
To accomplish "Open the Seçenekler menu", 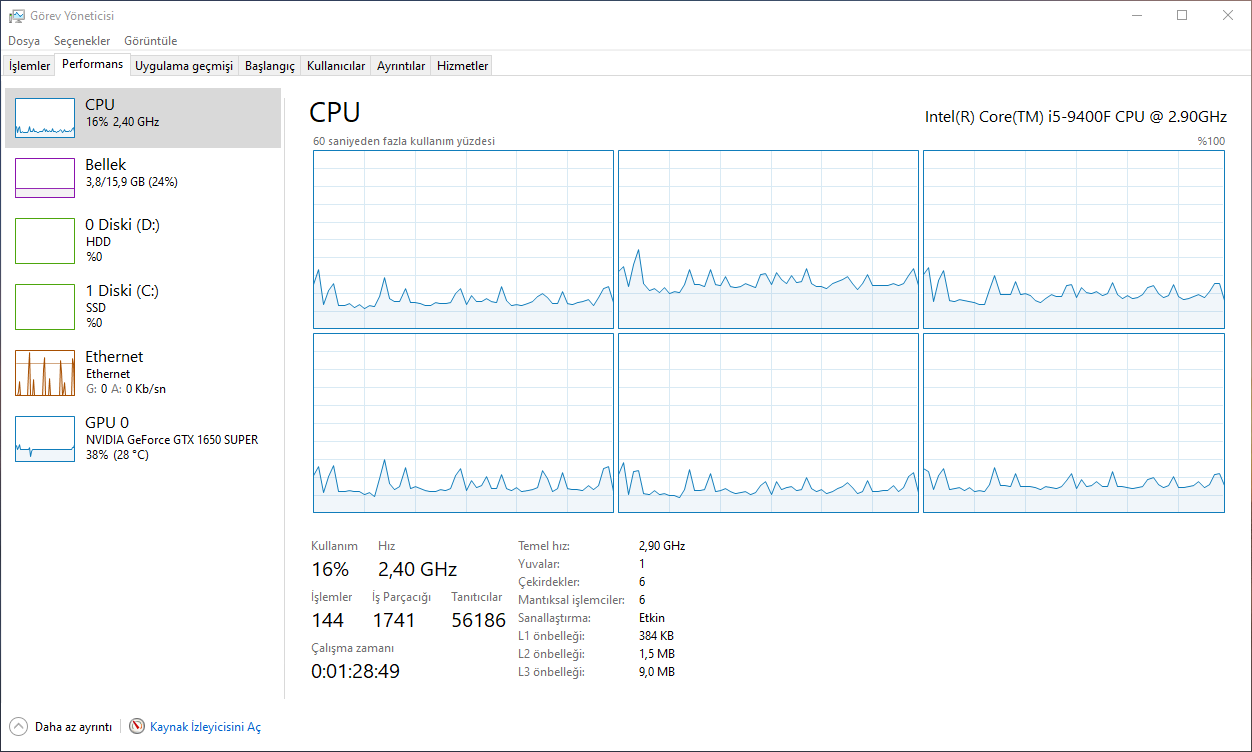I will (x=82, y=41).
